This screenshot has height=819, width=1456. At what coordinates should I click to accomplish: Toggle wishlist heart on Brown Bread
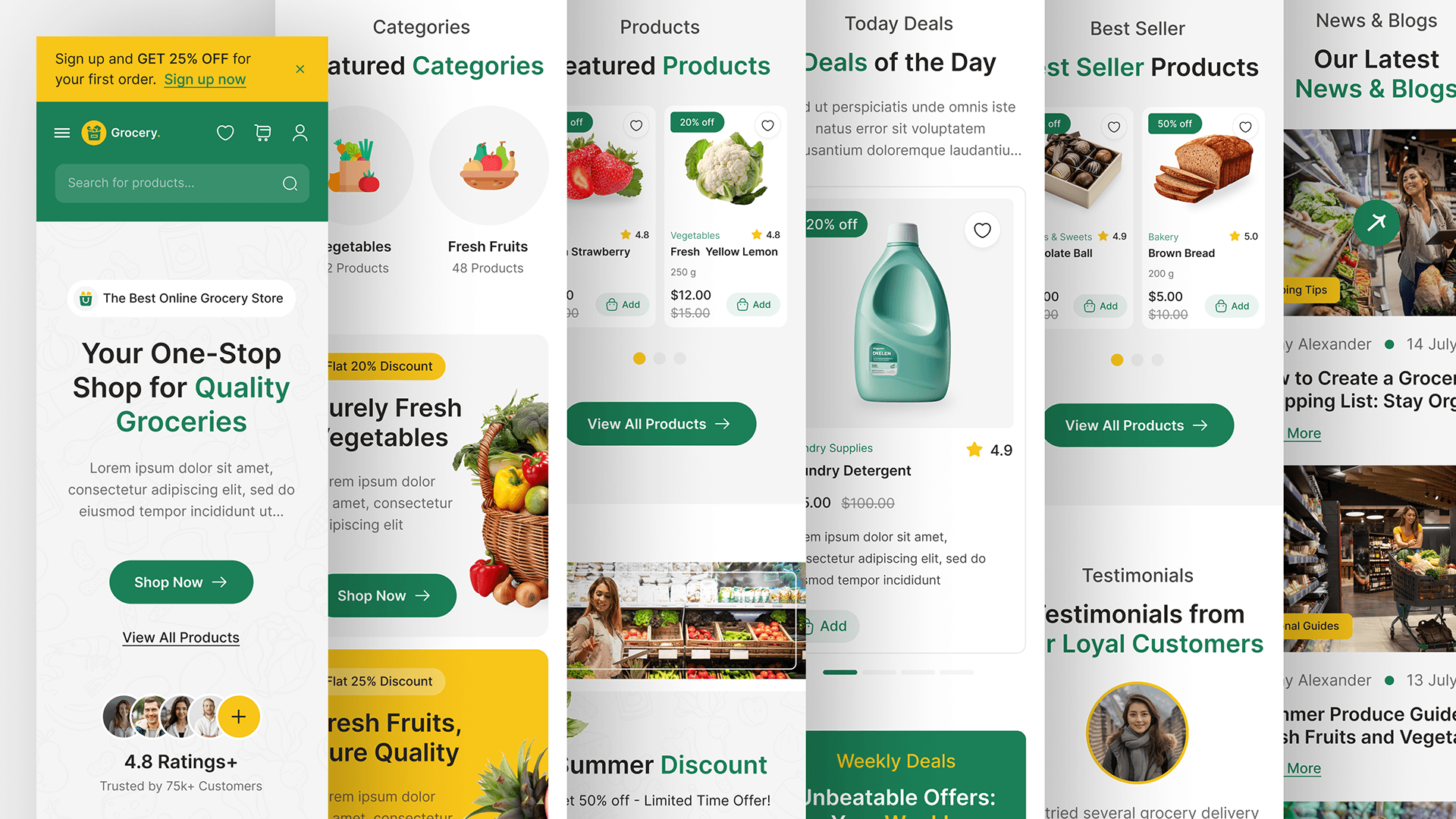1245,127
